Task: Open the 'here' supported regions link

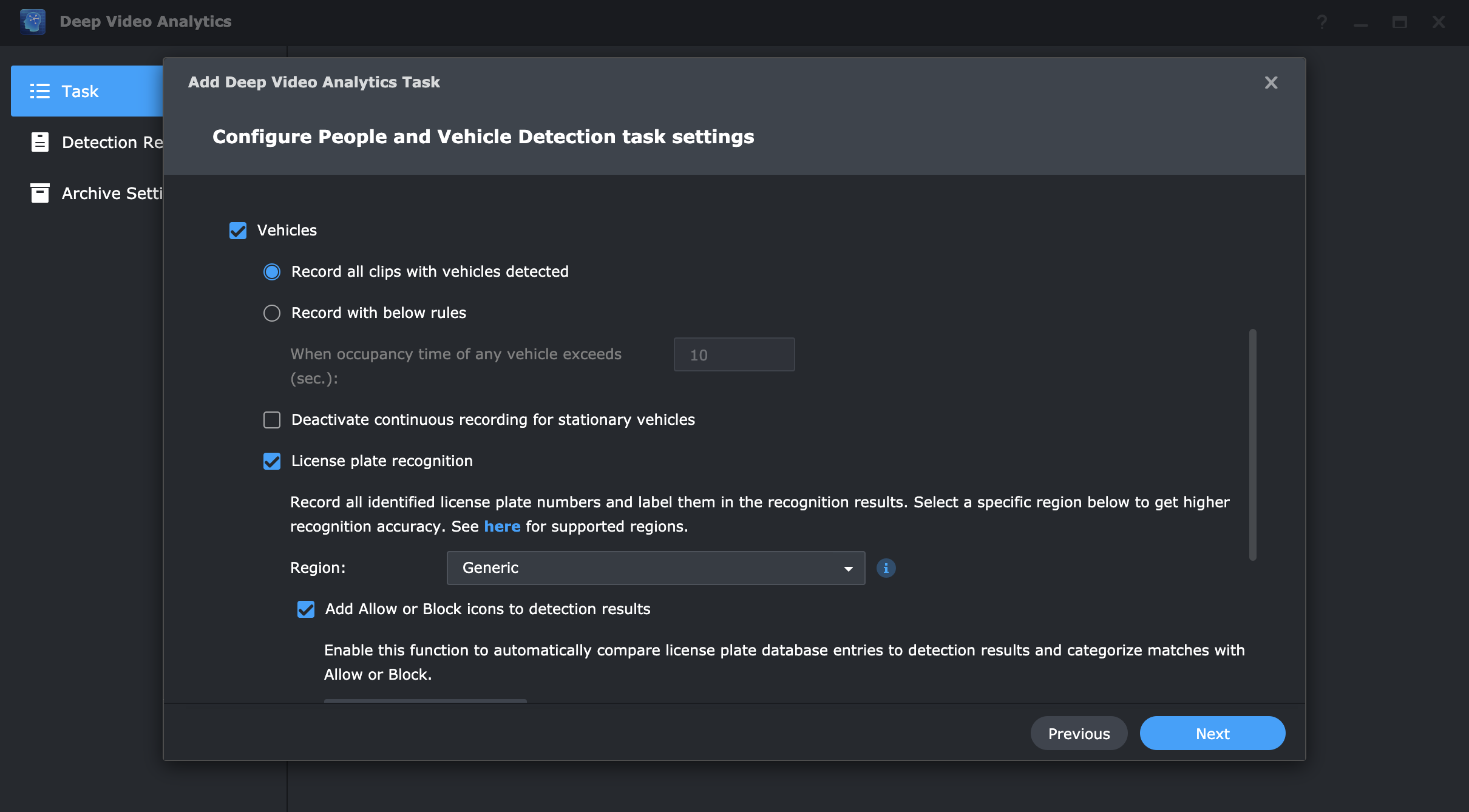Action: (502, 526)
